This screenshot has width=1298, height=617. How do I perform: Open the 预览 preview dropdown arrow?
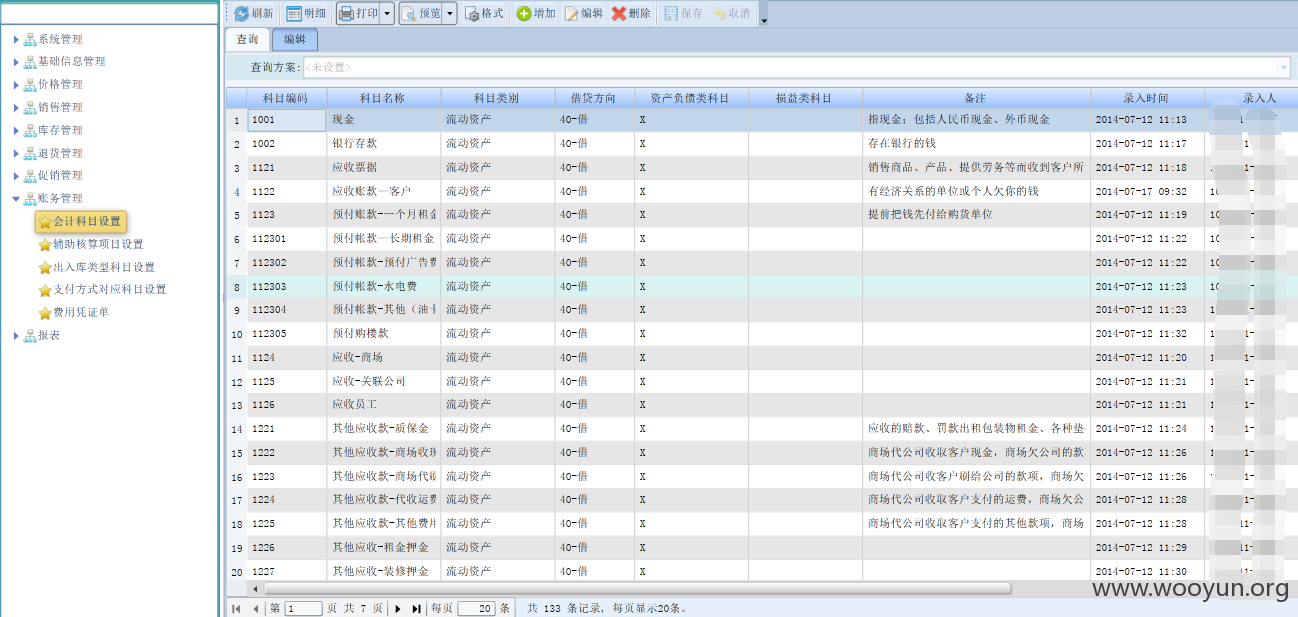450,14
